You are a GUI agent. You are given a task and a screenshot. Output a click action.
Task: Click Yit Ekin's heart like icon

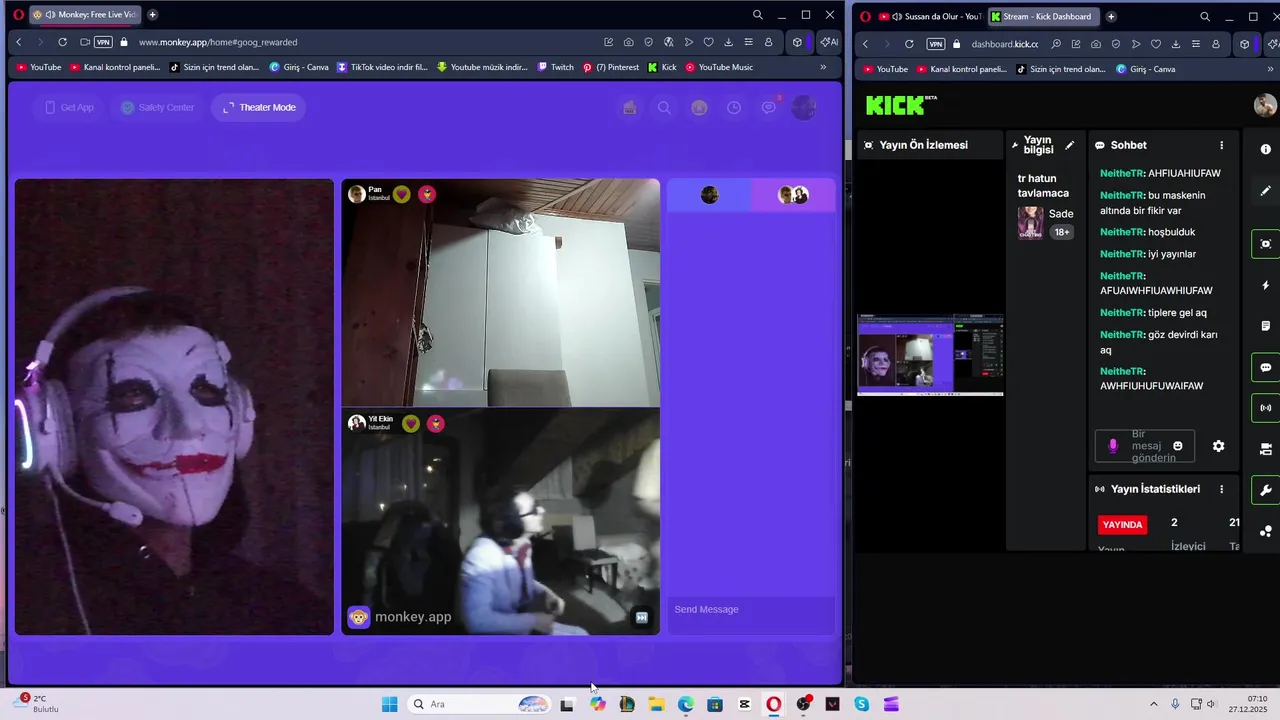[410, 423]
